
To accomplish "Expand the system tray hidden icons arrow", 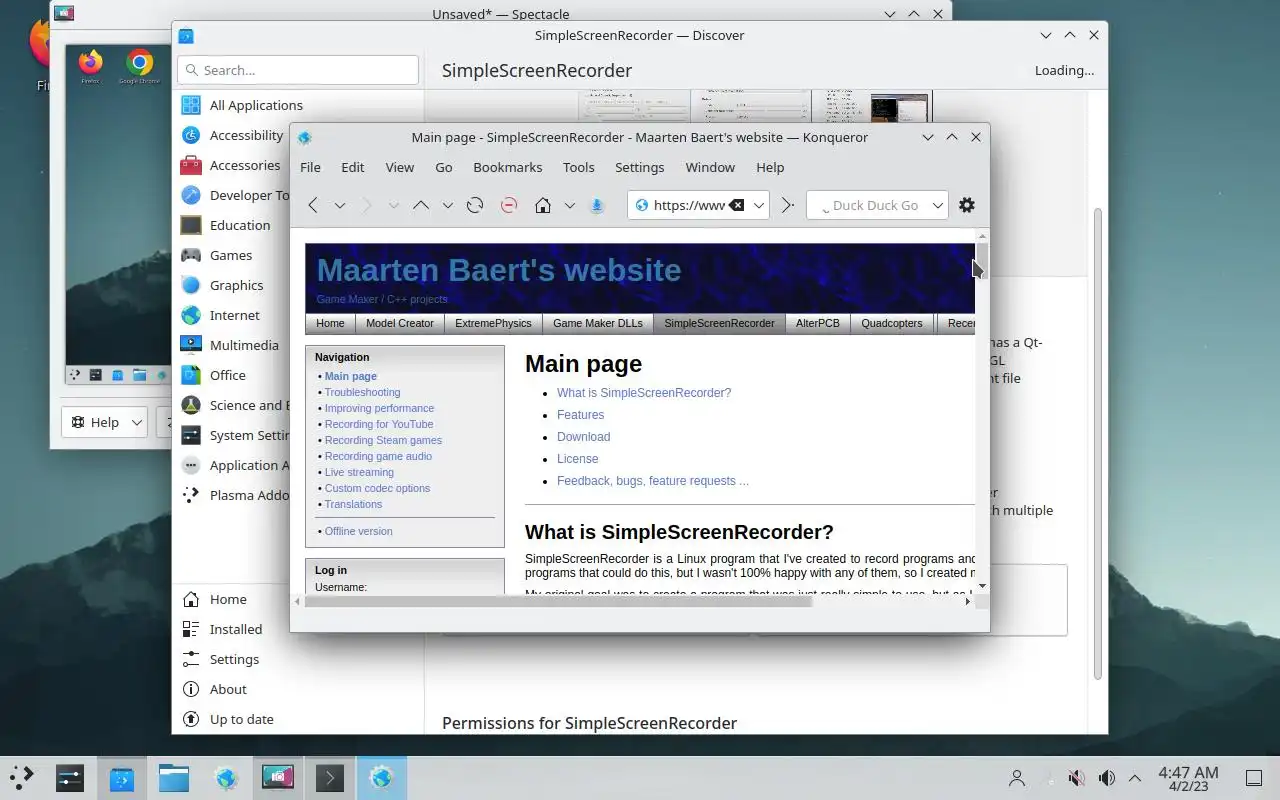I will (1135, 778).
